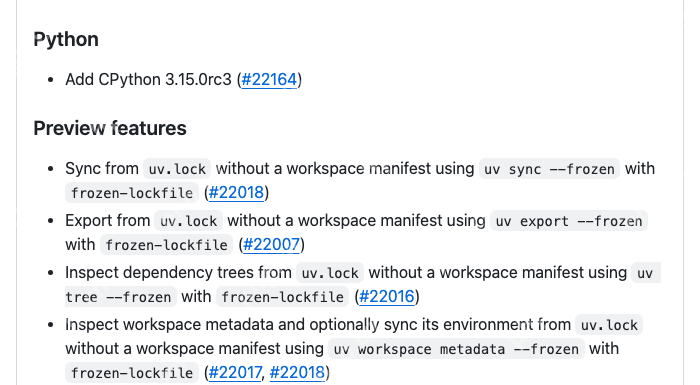Open #22018 link next to #22017
This screenshot has width=700, height=385.
click(x=297, y=372)
